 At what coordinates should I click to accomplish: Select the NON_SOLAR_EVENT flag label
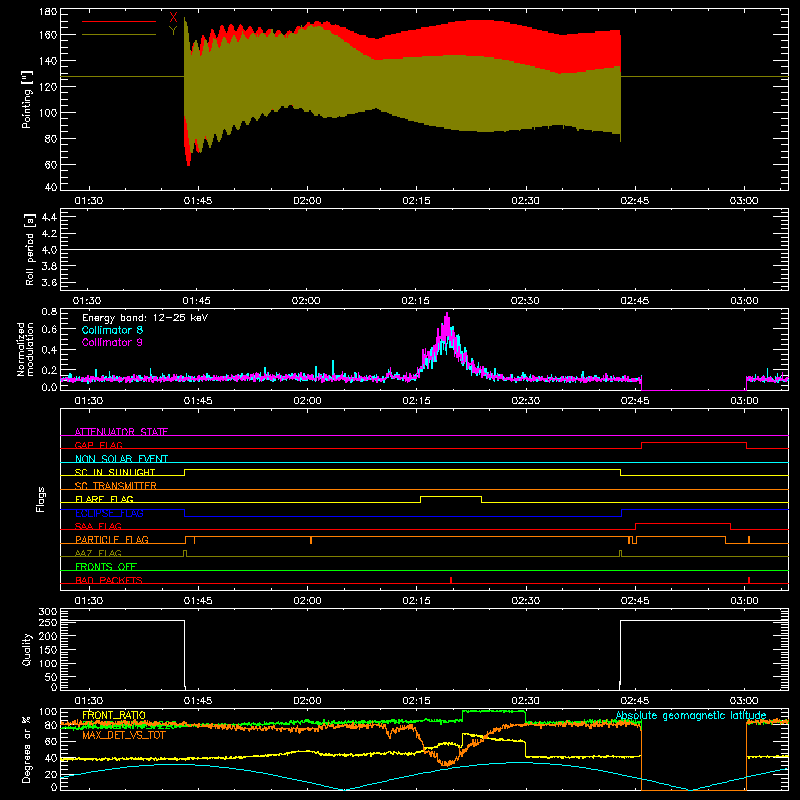121,459
